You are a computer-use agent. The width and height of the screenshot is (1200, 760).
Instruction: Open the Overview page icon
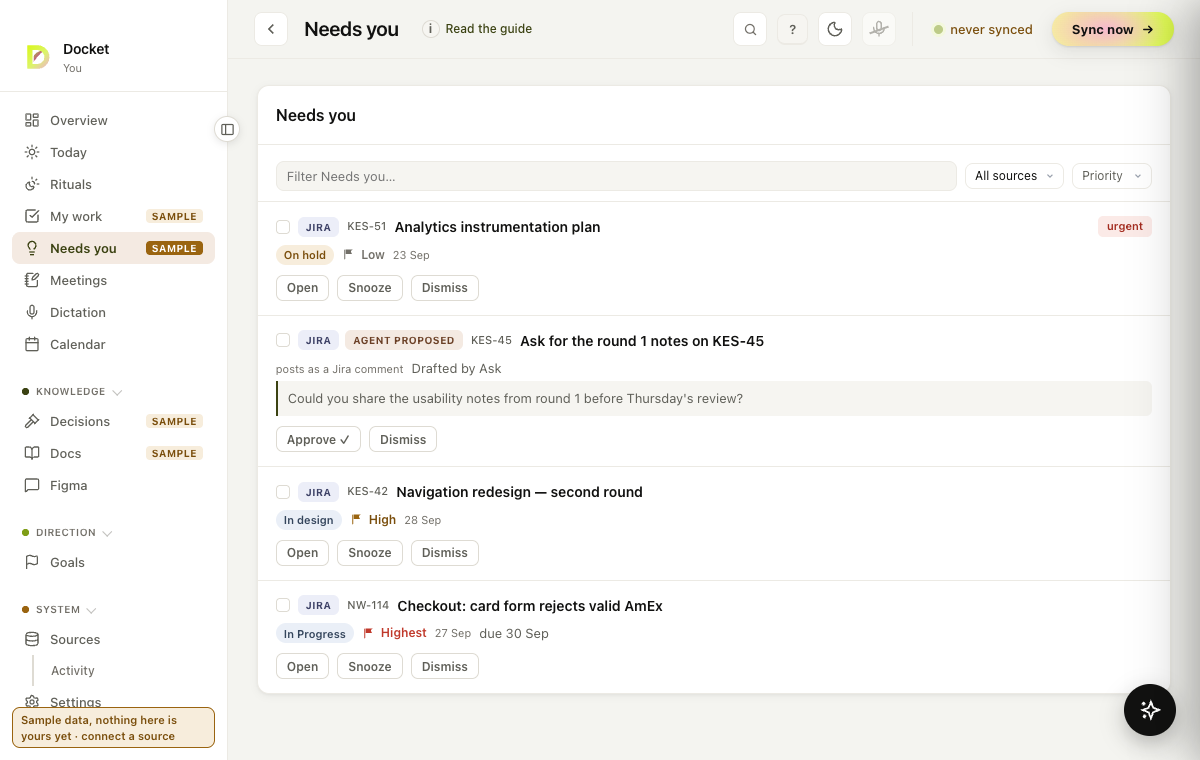(x=32, y=120)
